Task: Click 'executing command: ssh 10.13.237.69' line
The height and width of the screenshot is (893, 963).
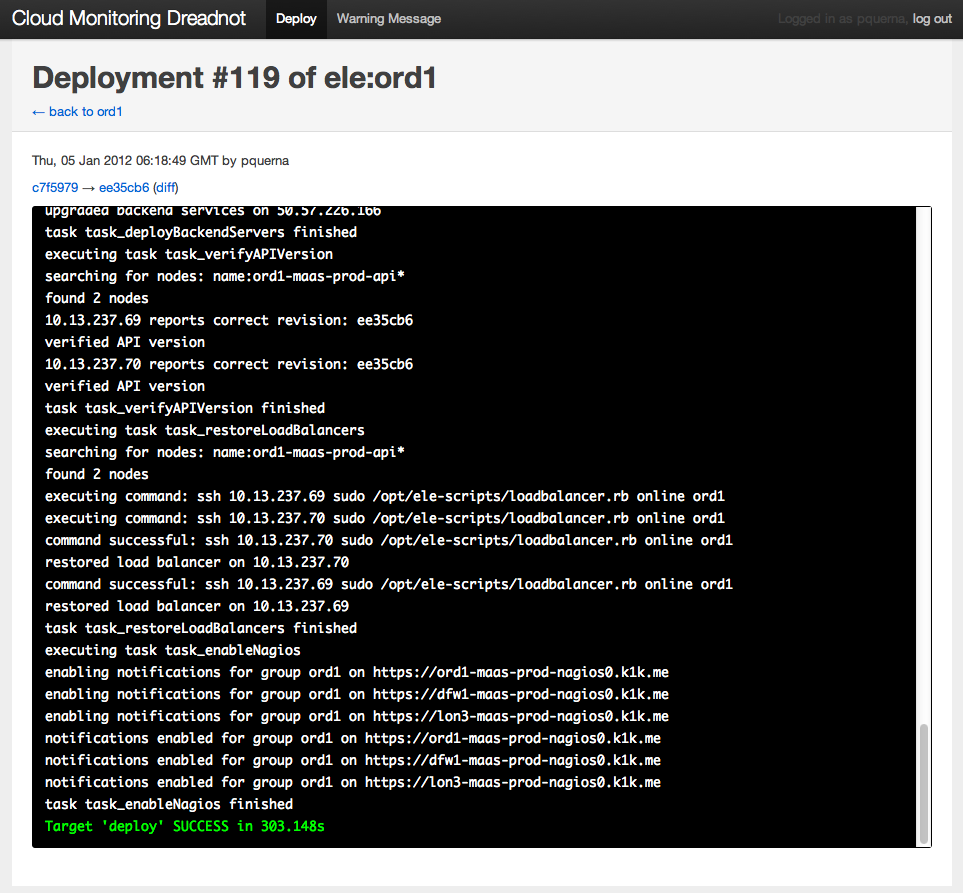Action: (384, 496)
